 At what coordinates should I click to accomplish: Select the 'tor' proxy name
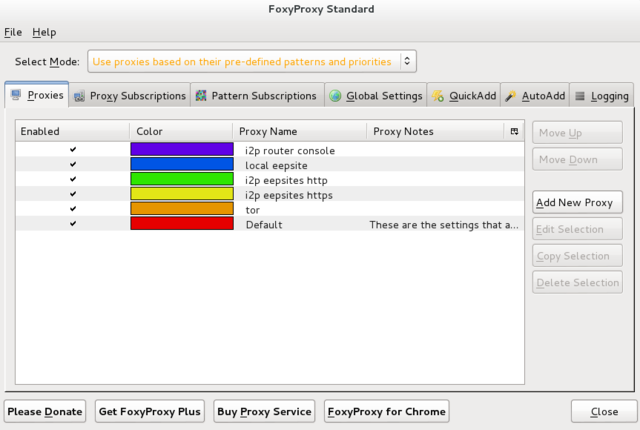pyautogui.click(x=253, y=210)
